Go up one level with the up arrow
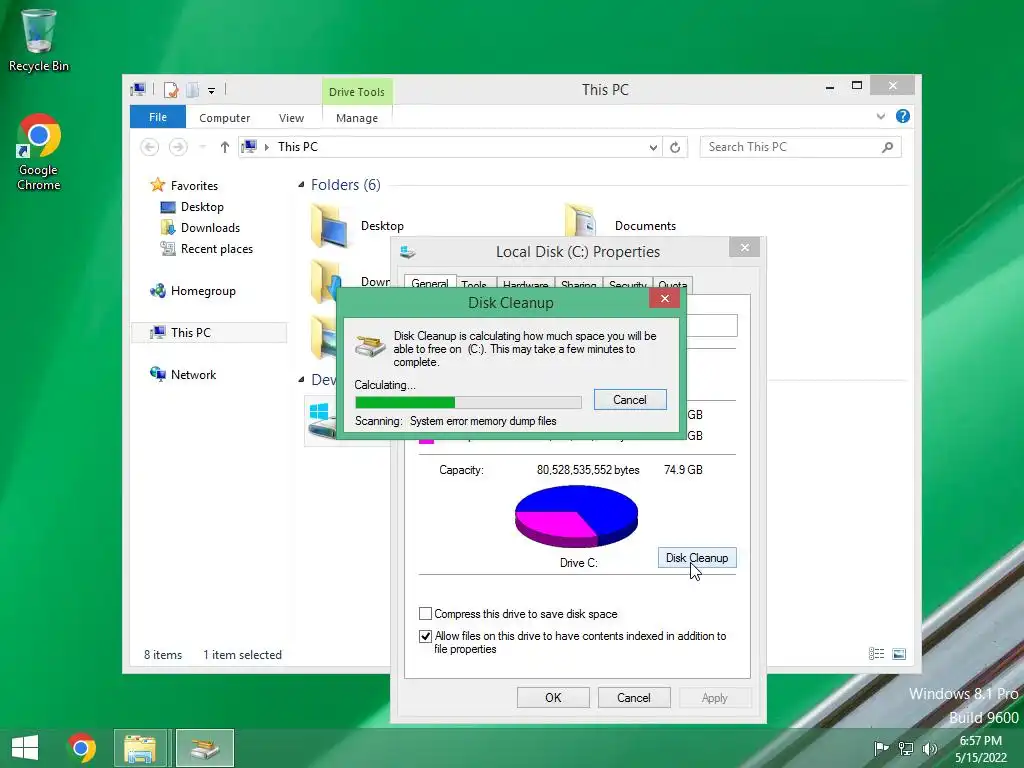The image size is (1024, 768). [225, 147]
